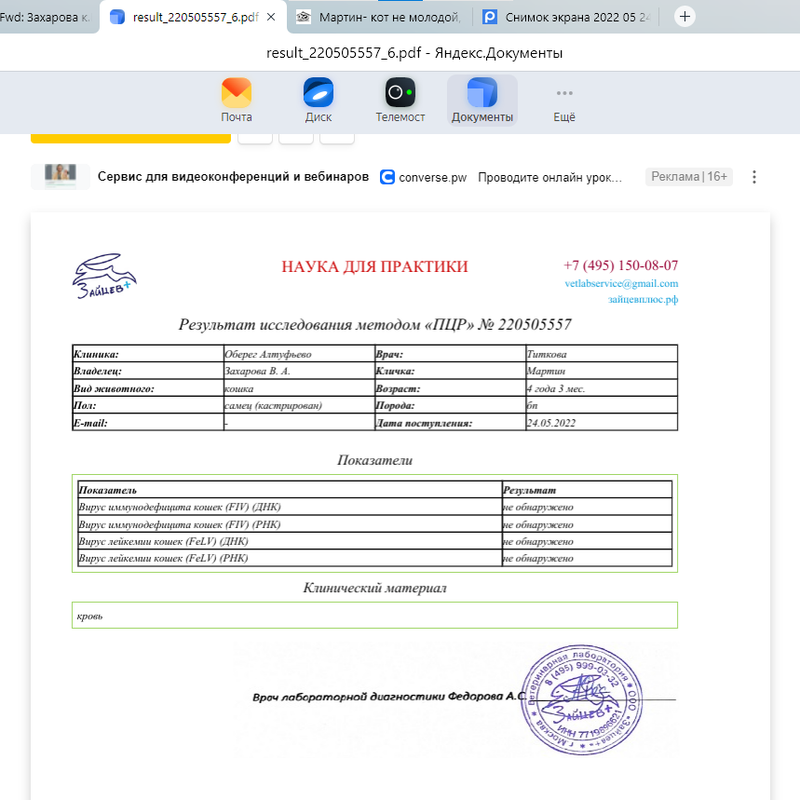Switch to Снимок экрана 2022 05 tab
The image size is (800, 800).
click(x=566, y=17)
